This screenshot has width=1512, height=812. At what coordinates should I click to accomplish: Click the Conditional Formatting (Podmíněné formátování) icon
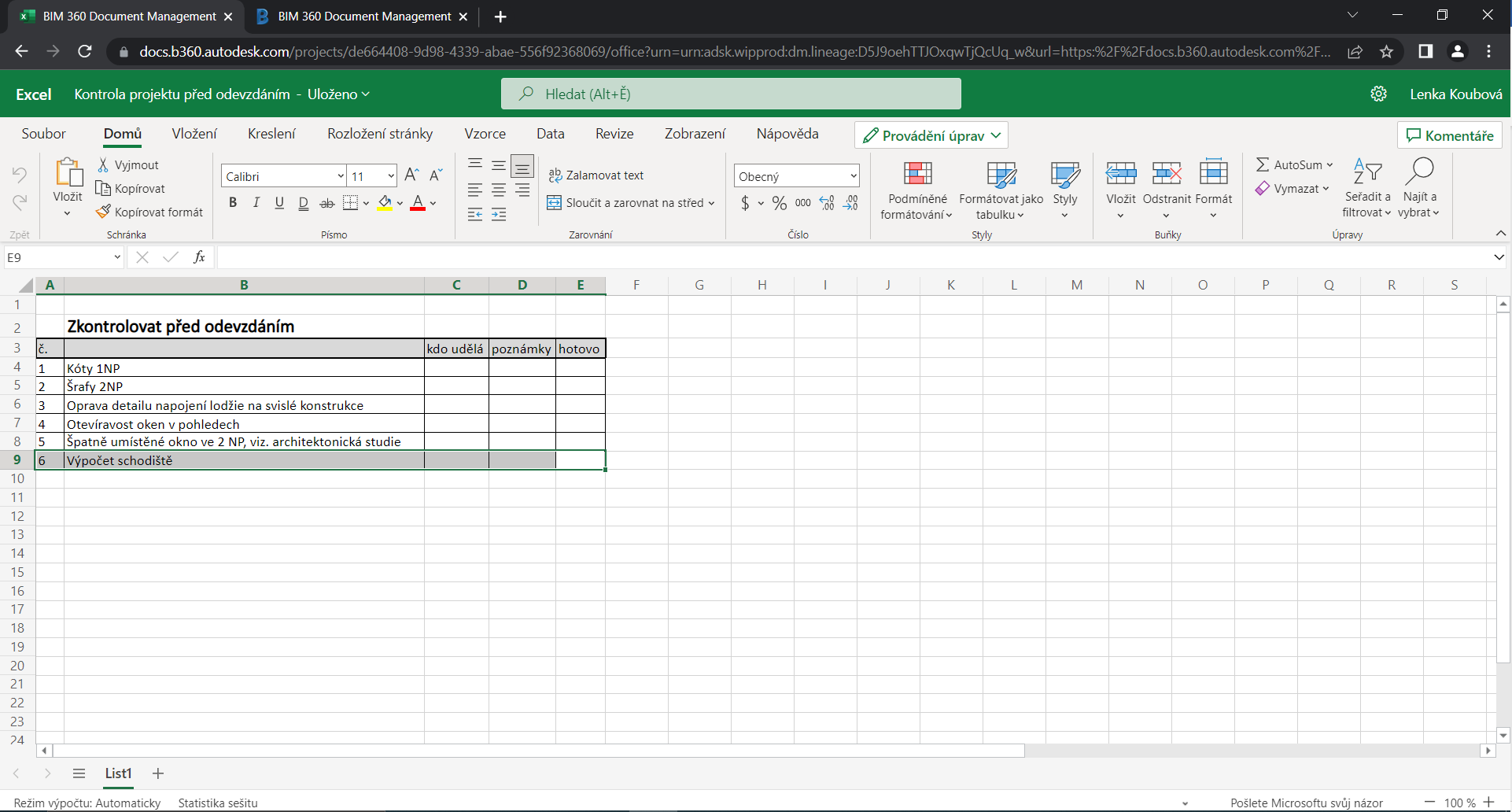917,174
